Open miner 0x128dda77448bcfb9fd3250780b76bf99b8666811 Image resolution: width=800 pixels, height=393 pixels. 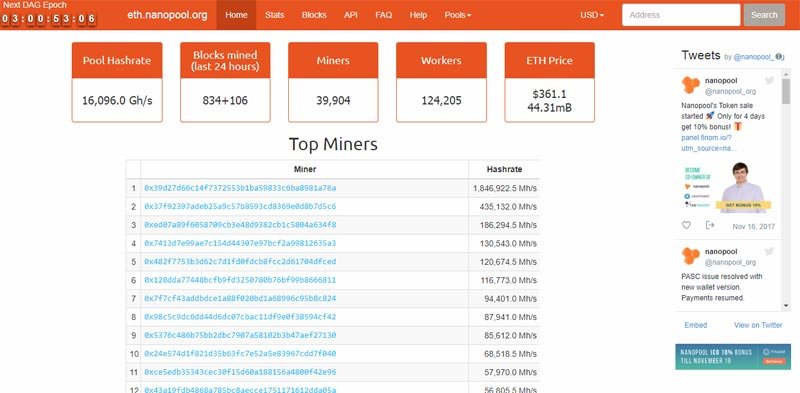click(x=240, y=280)
